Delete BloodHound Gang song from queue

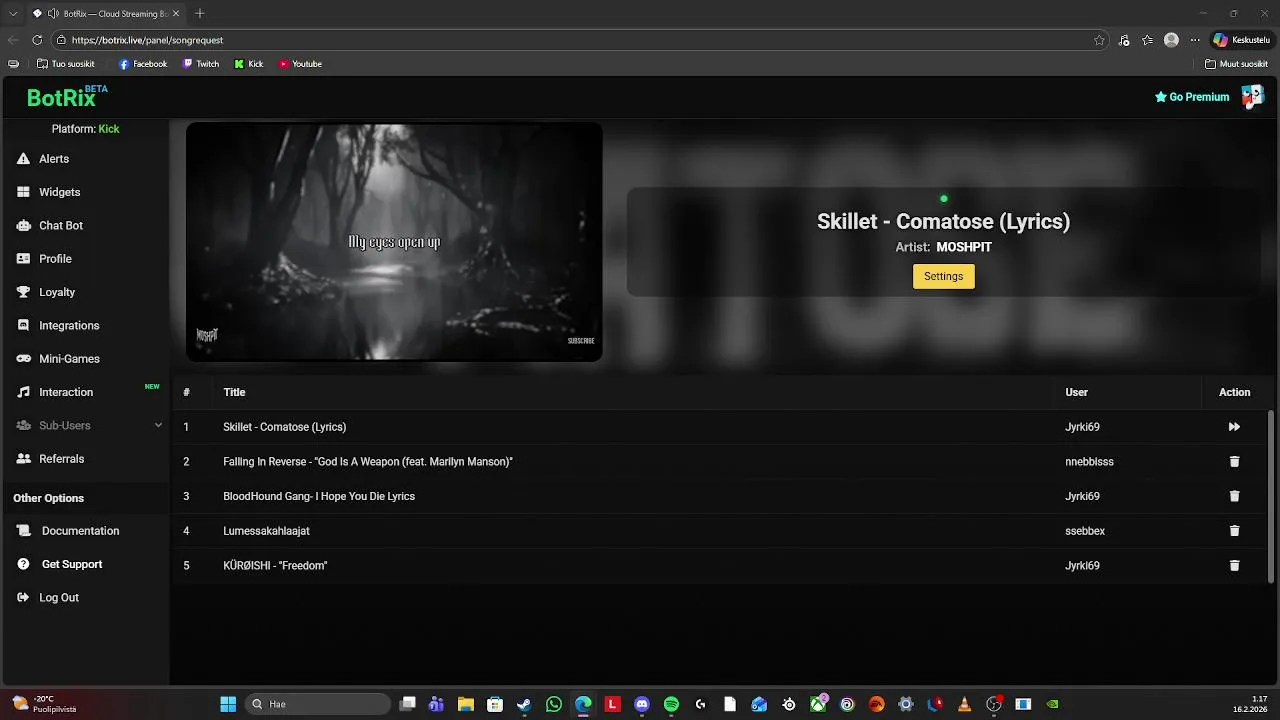(x=1234, y=496)
